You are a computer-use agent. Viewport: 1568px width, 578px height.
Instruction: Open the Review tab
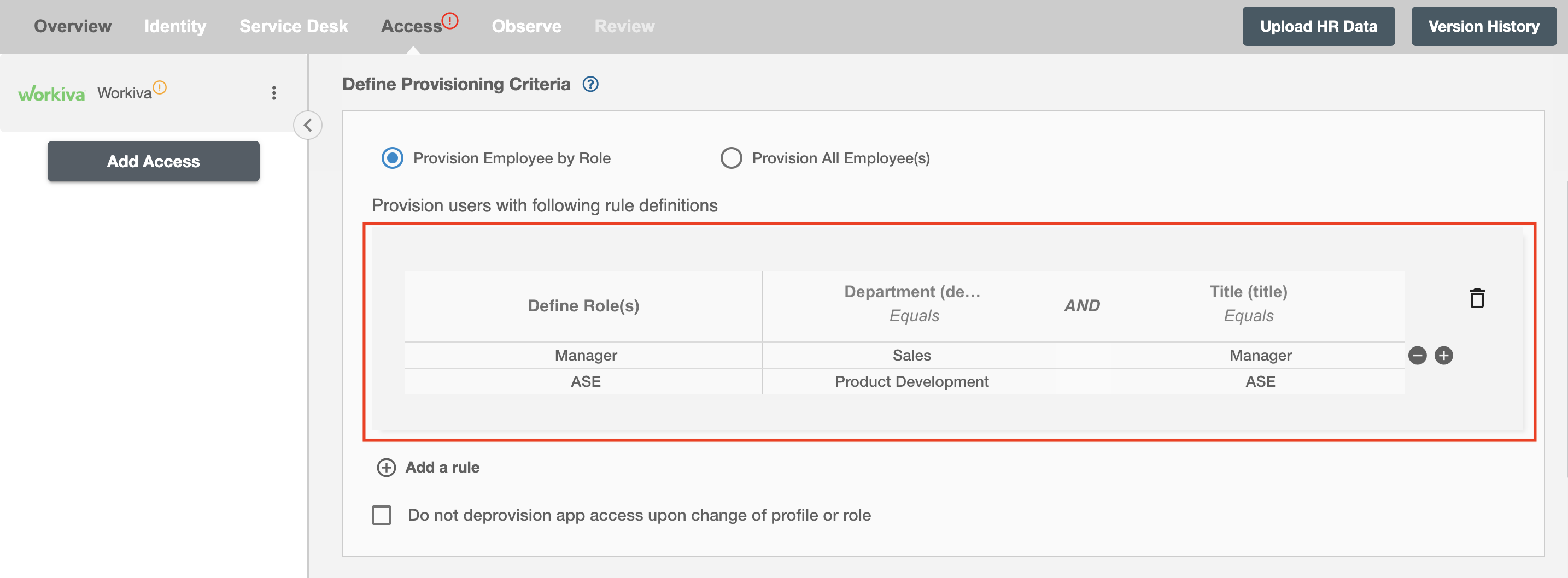[624, 26]
